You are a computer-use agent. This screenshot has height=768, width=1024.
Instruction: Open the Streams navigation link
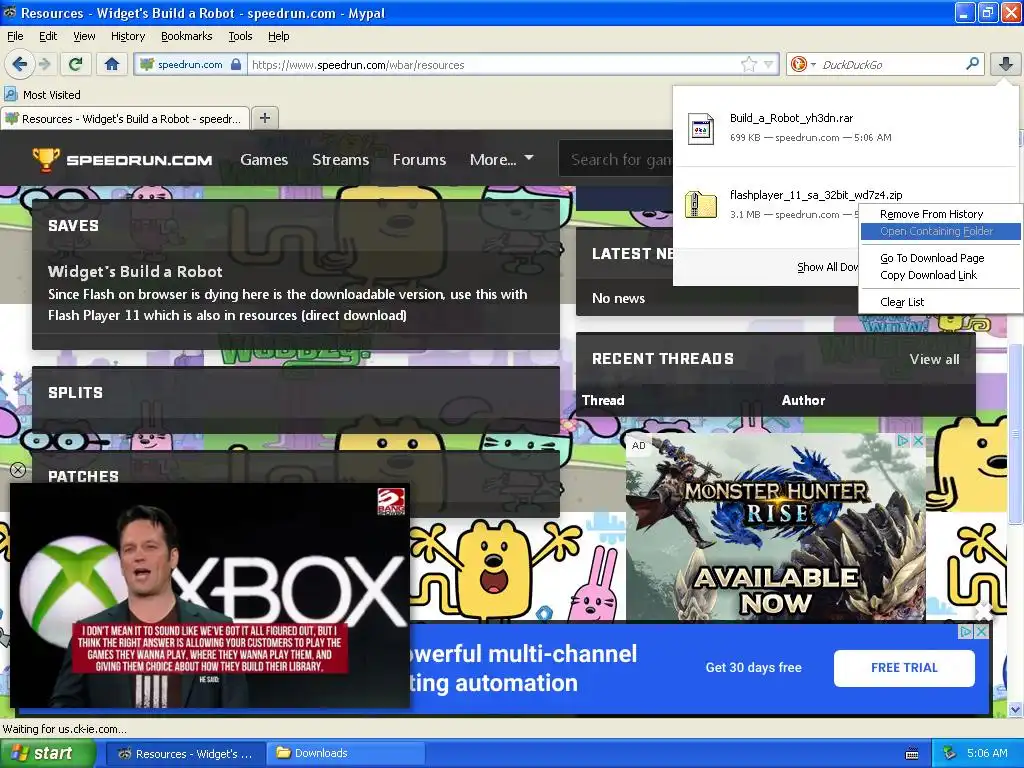[x=340, y=159]
